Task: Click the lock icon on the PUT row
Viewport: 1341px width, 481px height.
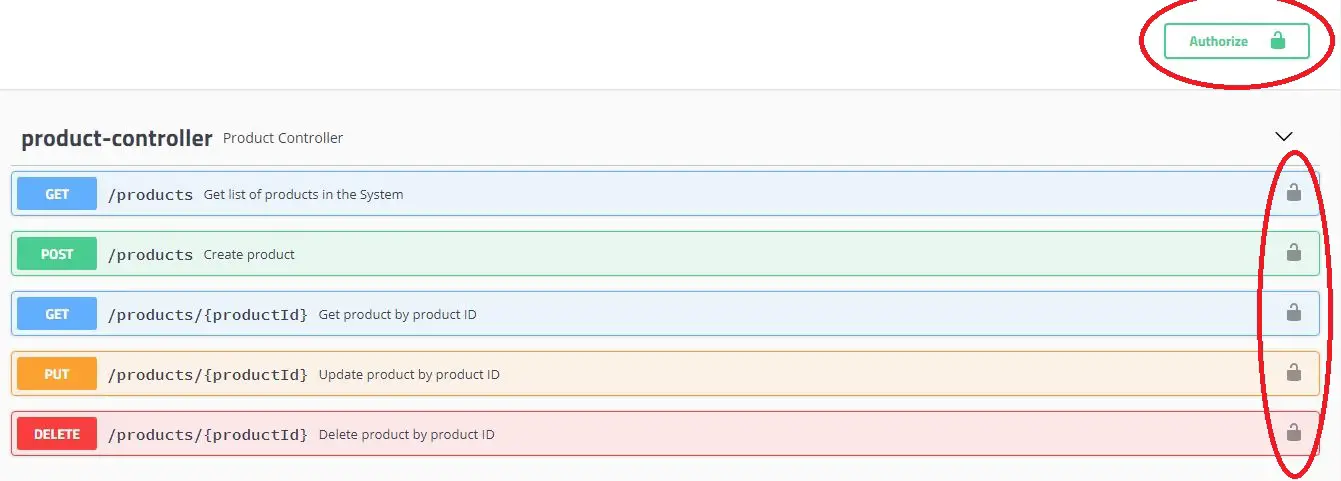Action: (1293, 372)
